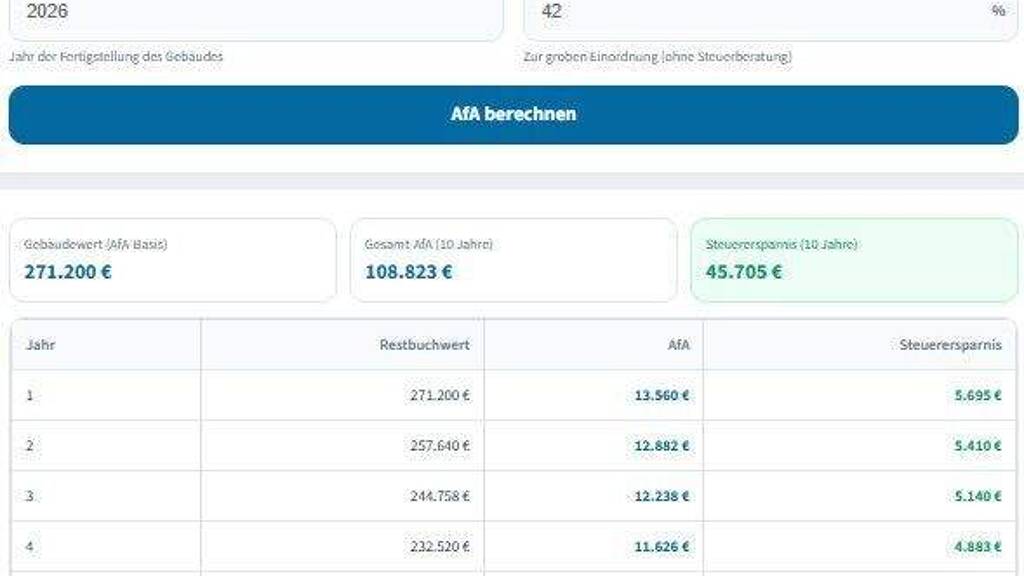Select the AfA value 13.560 €
This screenshot has width=1024, height=576.
[x=661, y=395]
